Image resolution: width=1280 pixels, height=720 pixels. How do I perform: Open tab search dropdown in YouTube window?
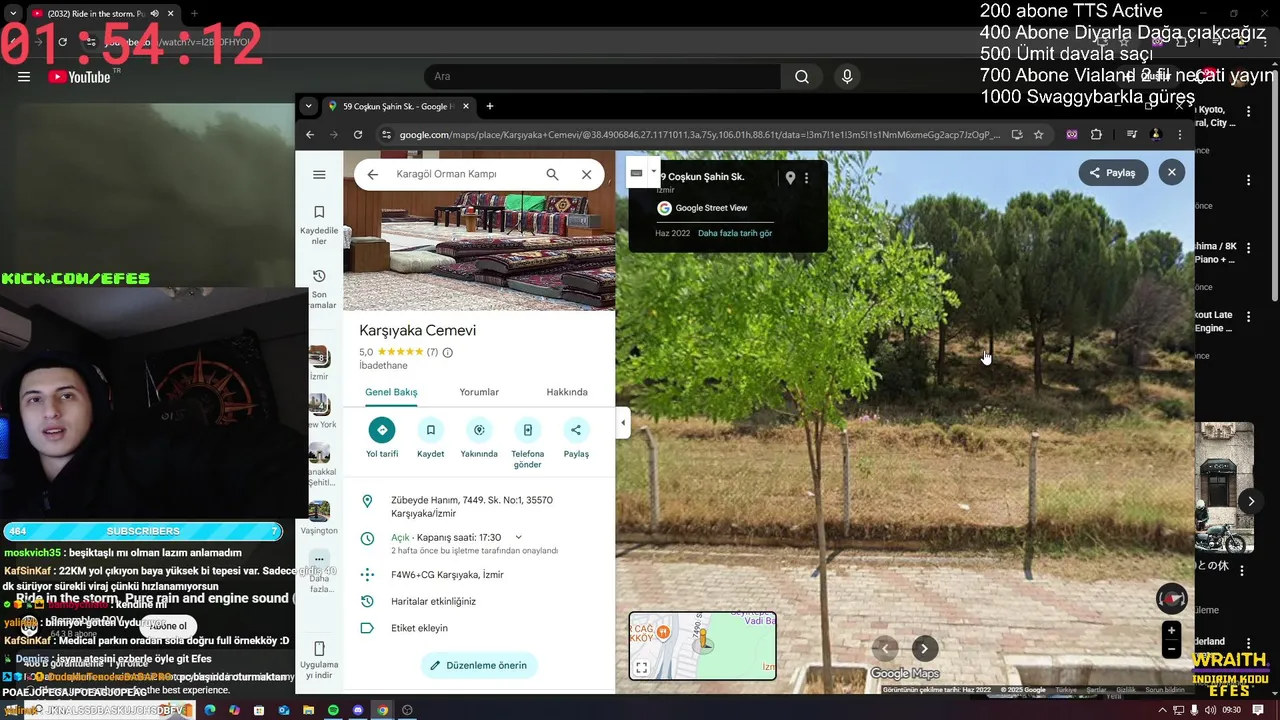pyautogui.click(x=12, y=14)
